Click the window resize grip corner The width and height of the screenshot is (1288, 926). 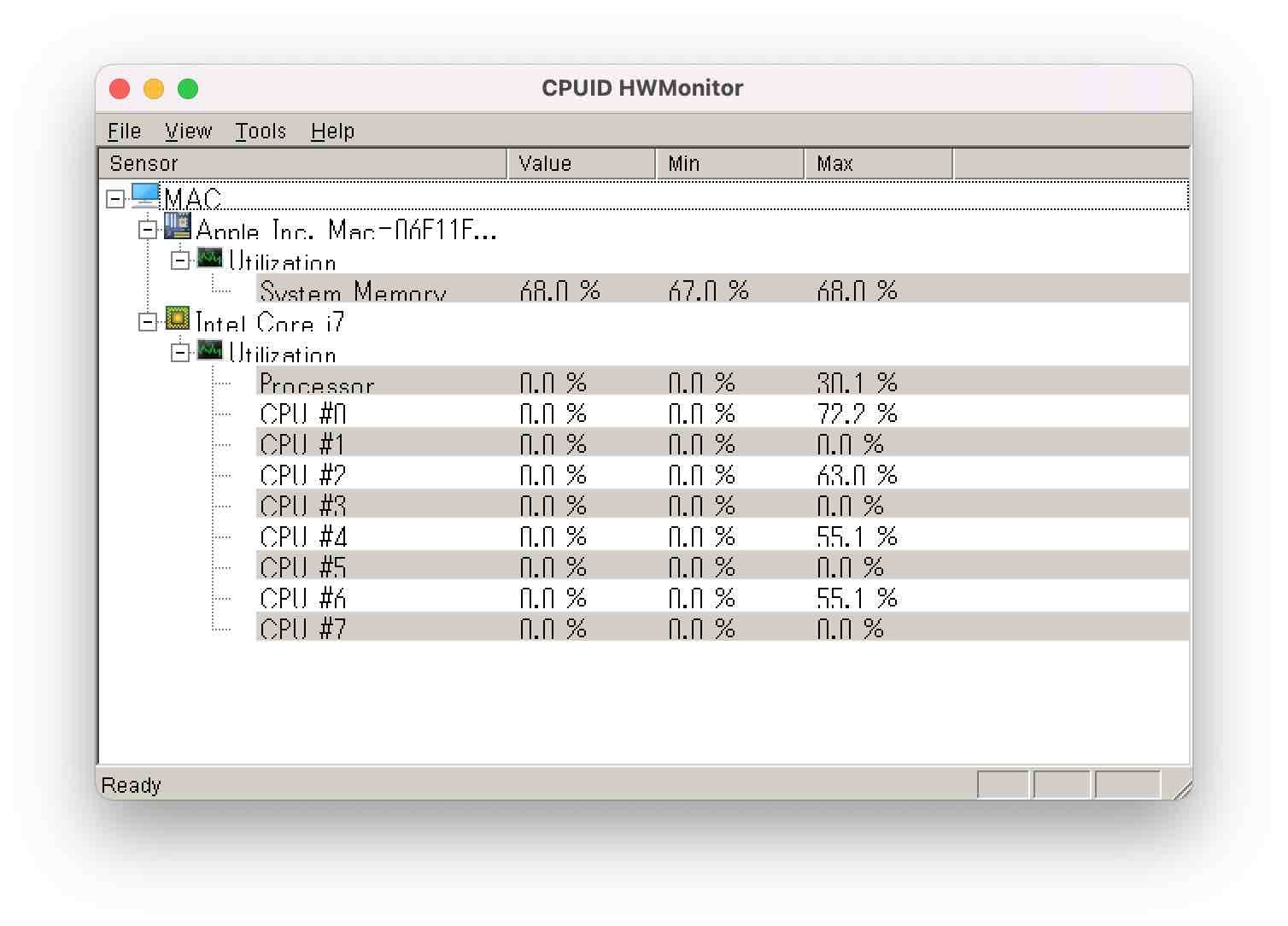click(x=1182, y=788)
